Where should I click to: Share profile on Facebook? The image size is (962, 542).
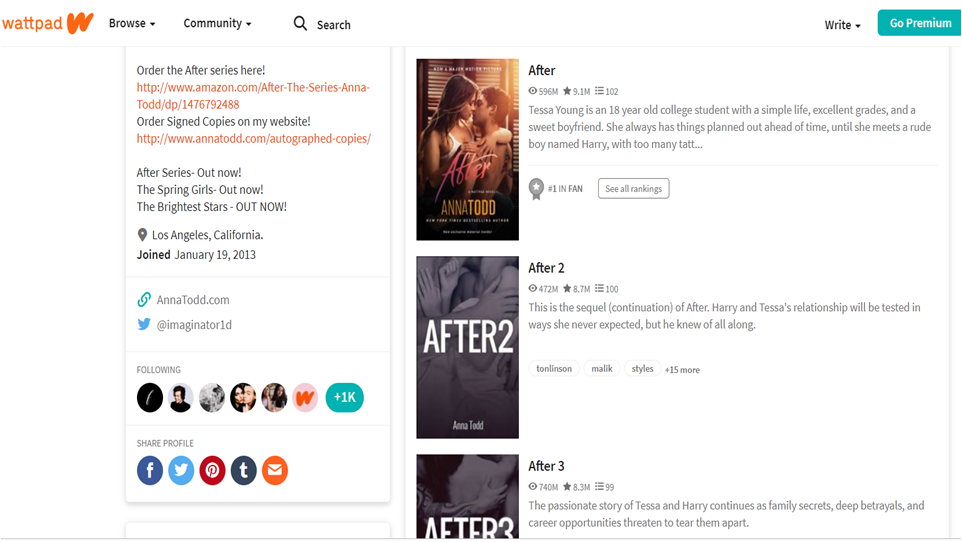point(150,471)
